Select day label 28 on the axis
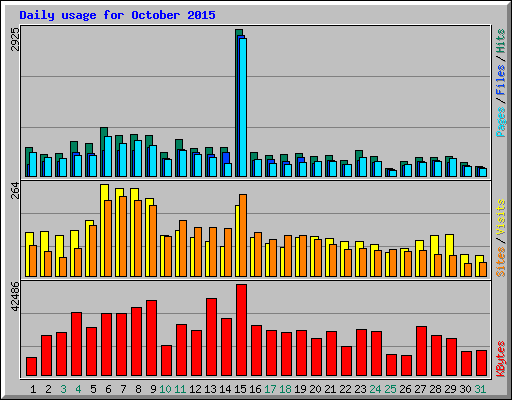 435,389
